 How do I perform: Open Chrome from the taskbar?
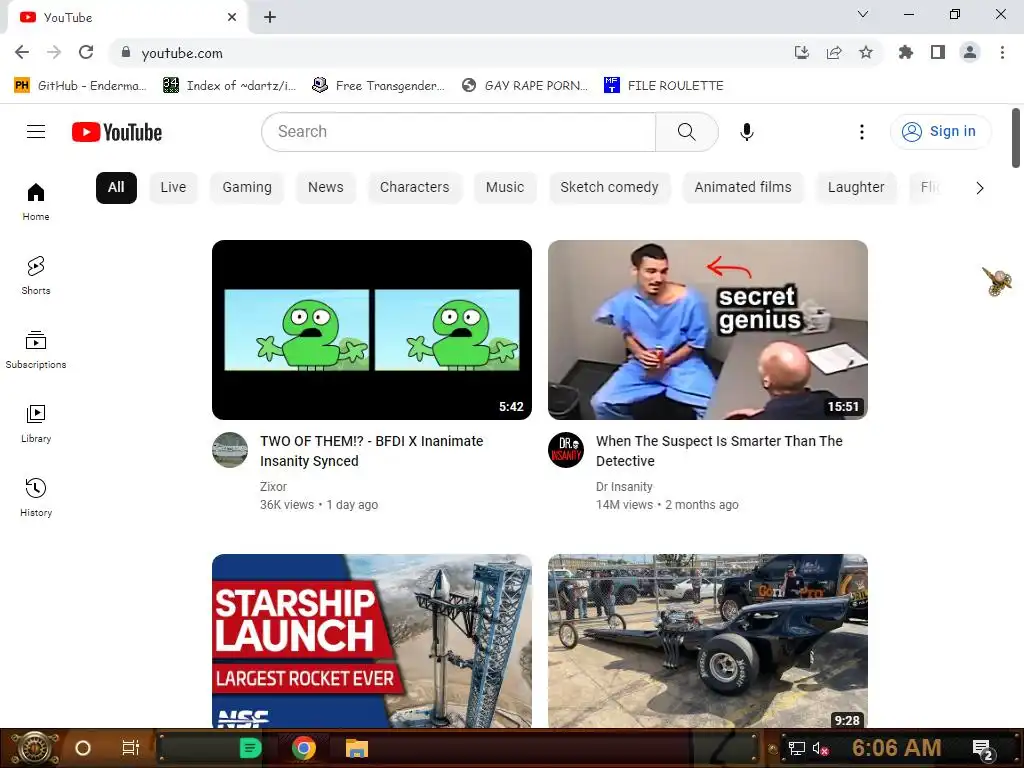(x=304, y=748)
